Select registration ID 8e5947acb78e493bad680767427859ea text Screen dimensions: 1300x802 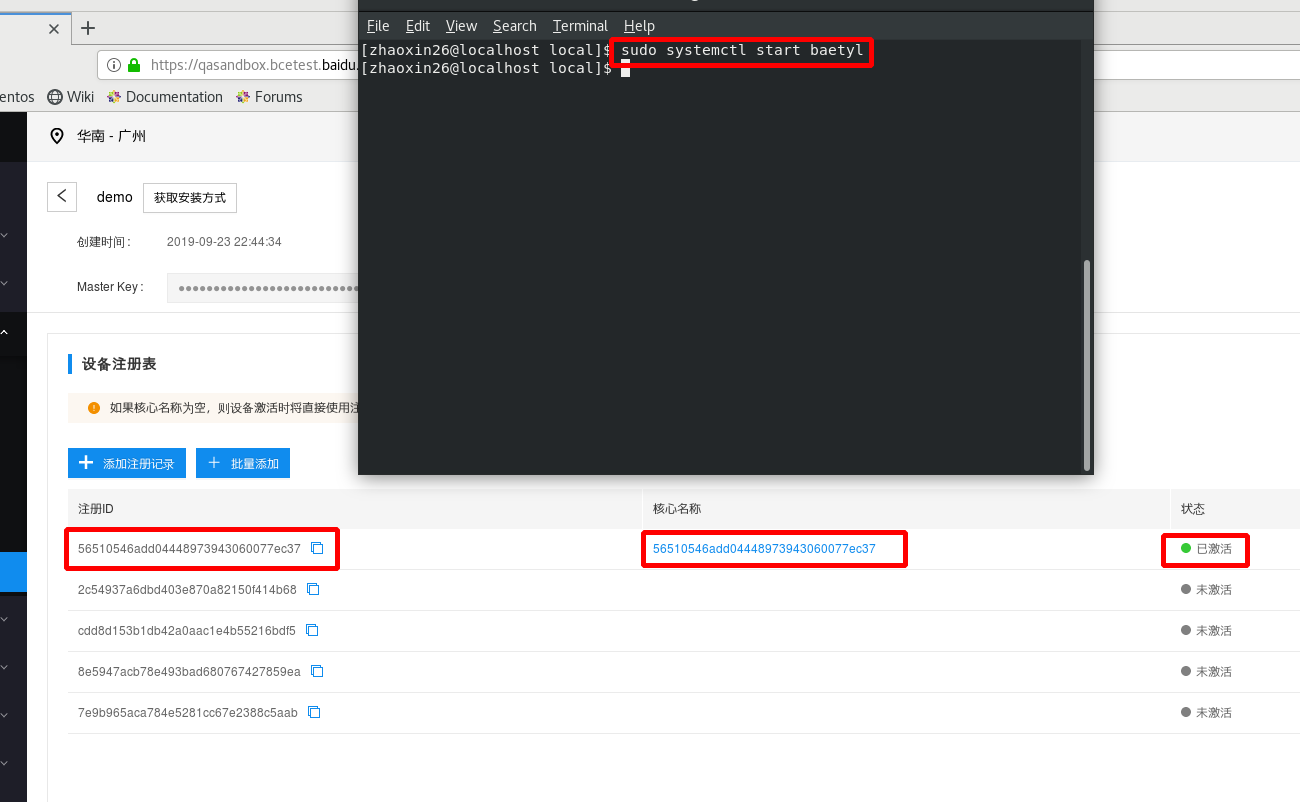tap(189, 672)
